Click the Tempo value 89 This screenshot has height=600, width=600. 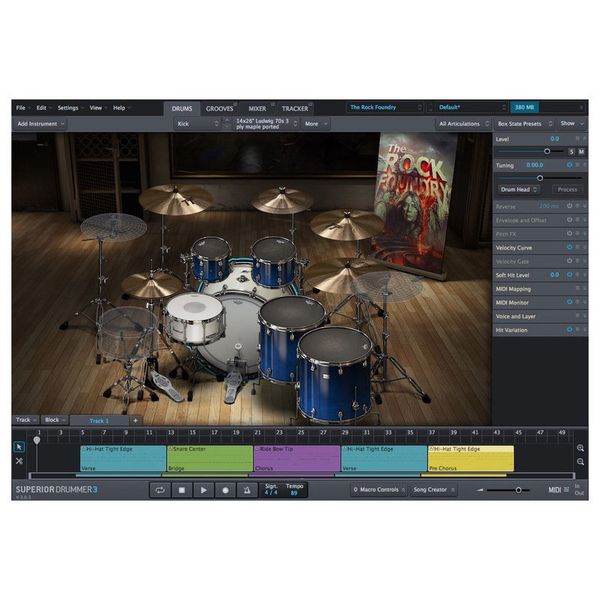pyautogui.click(x=294, y=493)
